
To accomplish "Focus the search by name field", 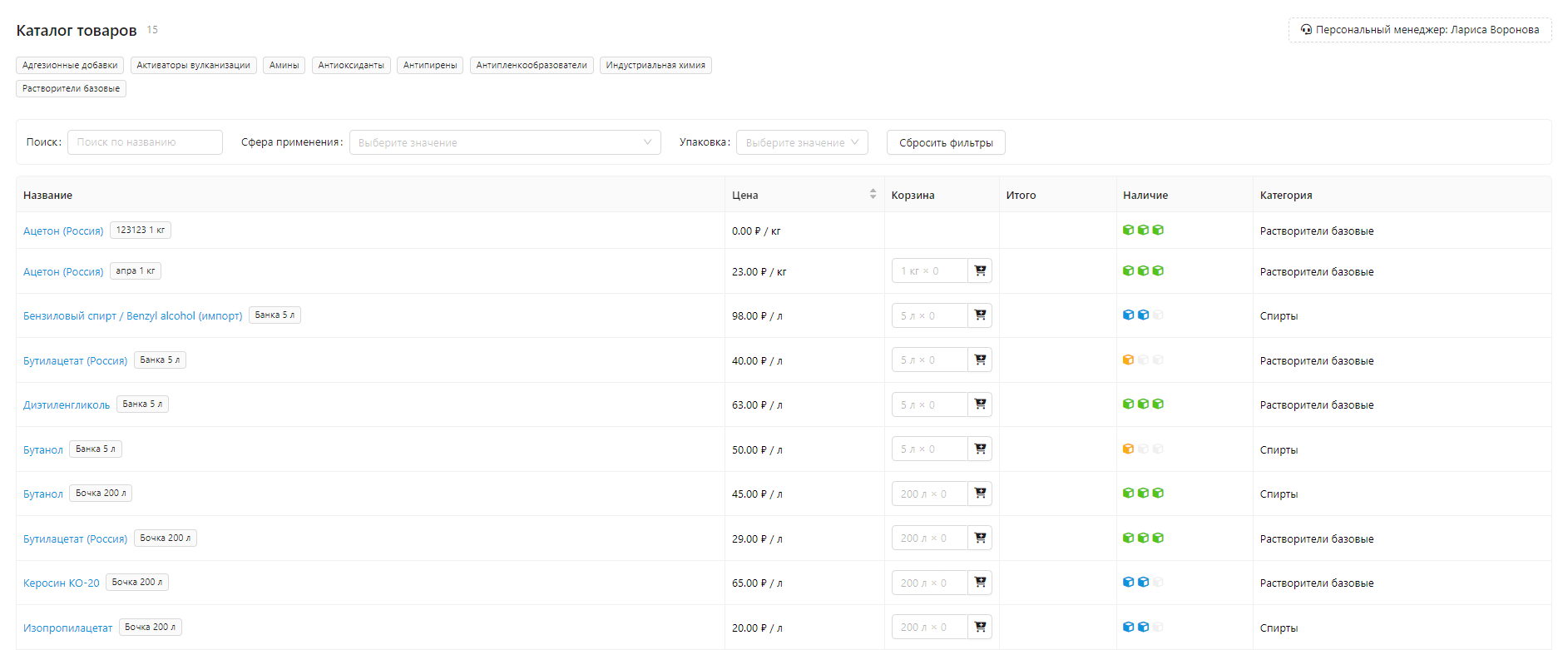I will (x=145, y=142).
